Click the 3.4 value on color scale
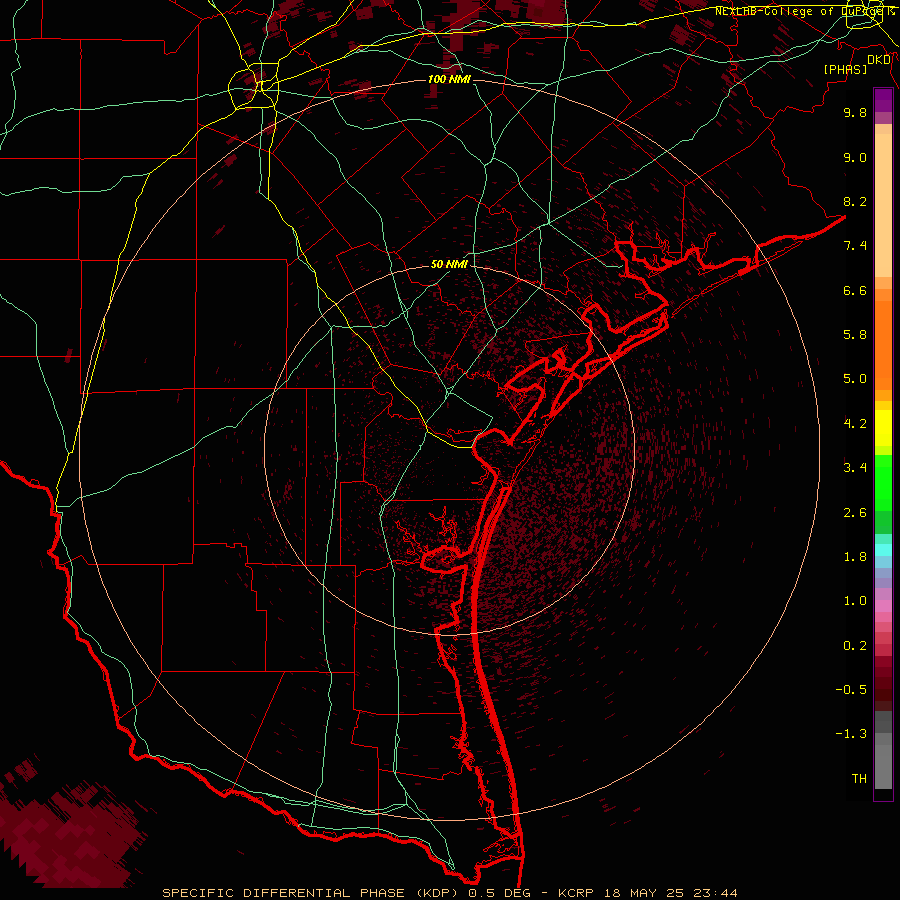 tap(855, 468)
